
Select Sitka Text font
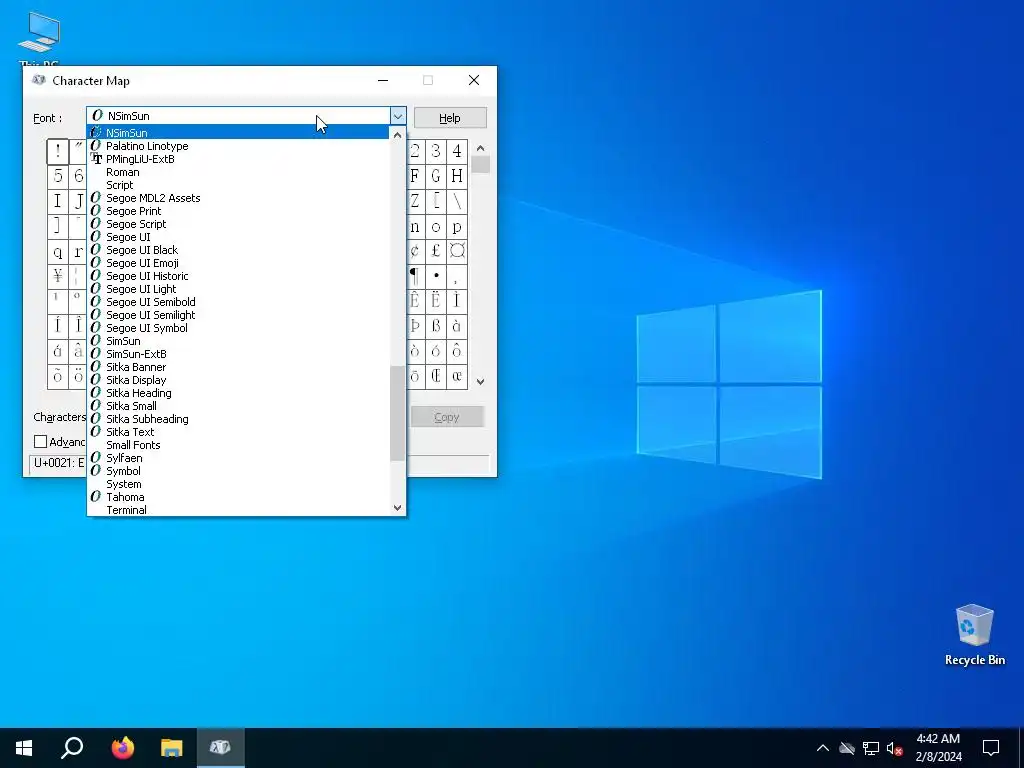[238, 432]
